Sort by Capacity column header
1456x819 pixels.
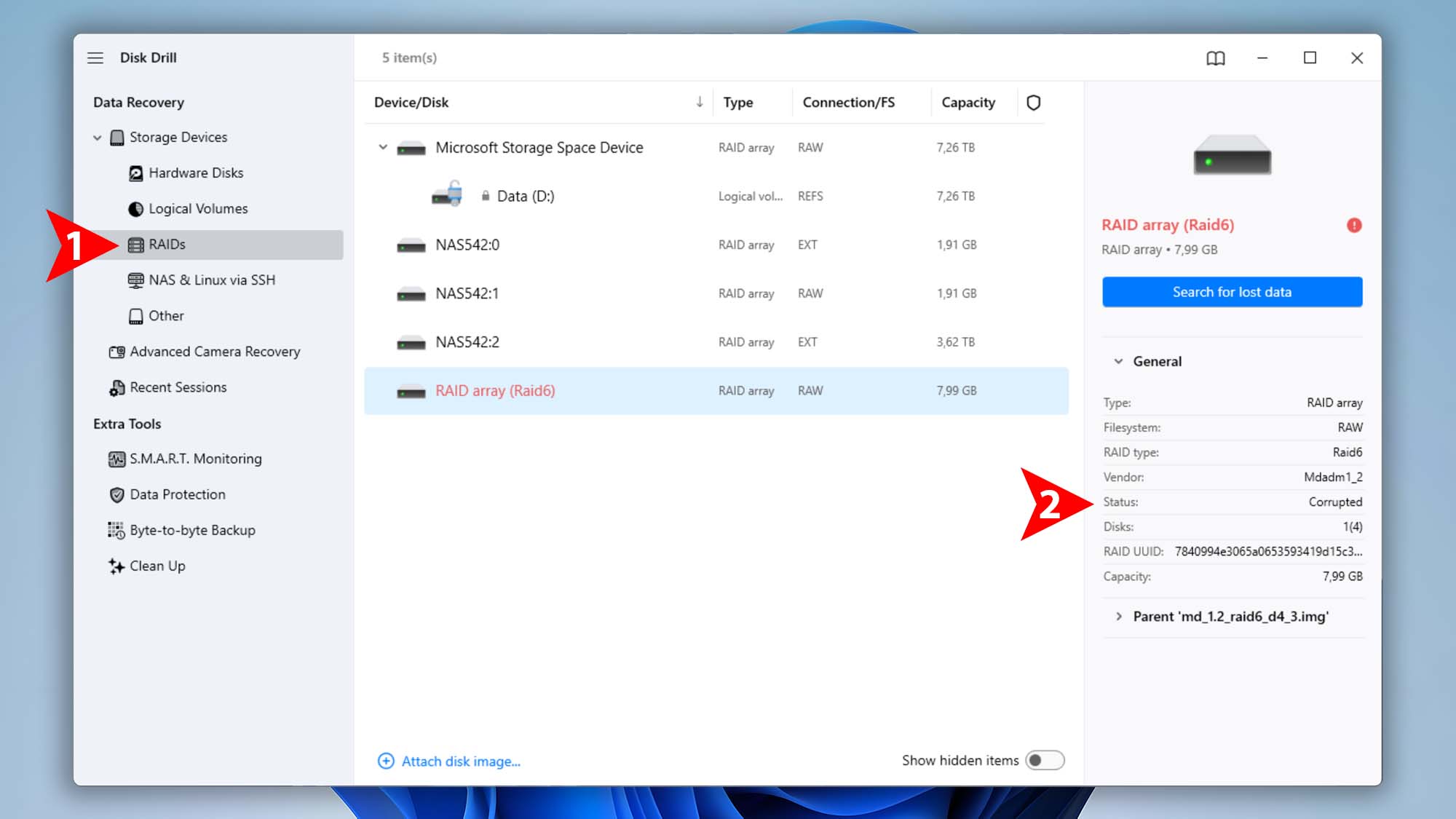click(x=968, y=103)
